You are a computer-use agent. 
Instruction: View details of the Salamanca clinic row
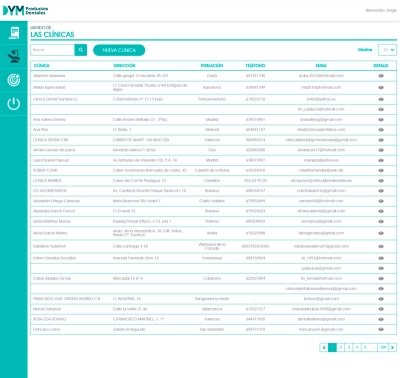(x=381, y=309)
